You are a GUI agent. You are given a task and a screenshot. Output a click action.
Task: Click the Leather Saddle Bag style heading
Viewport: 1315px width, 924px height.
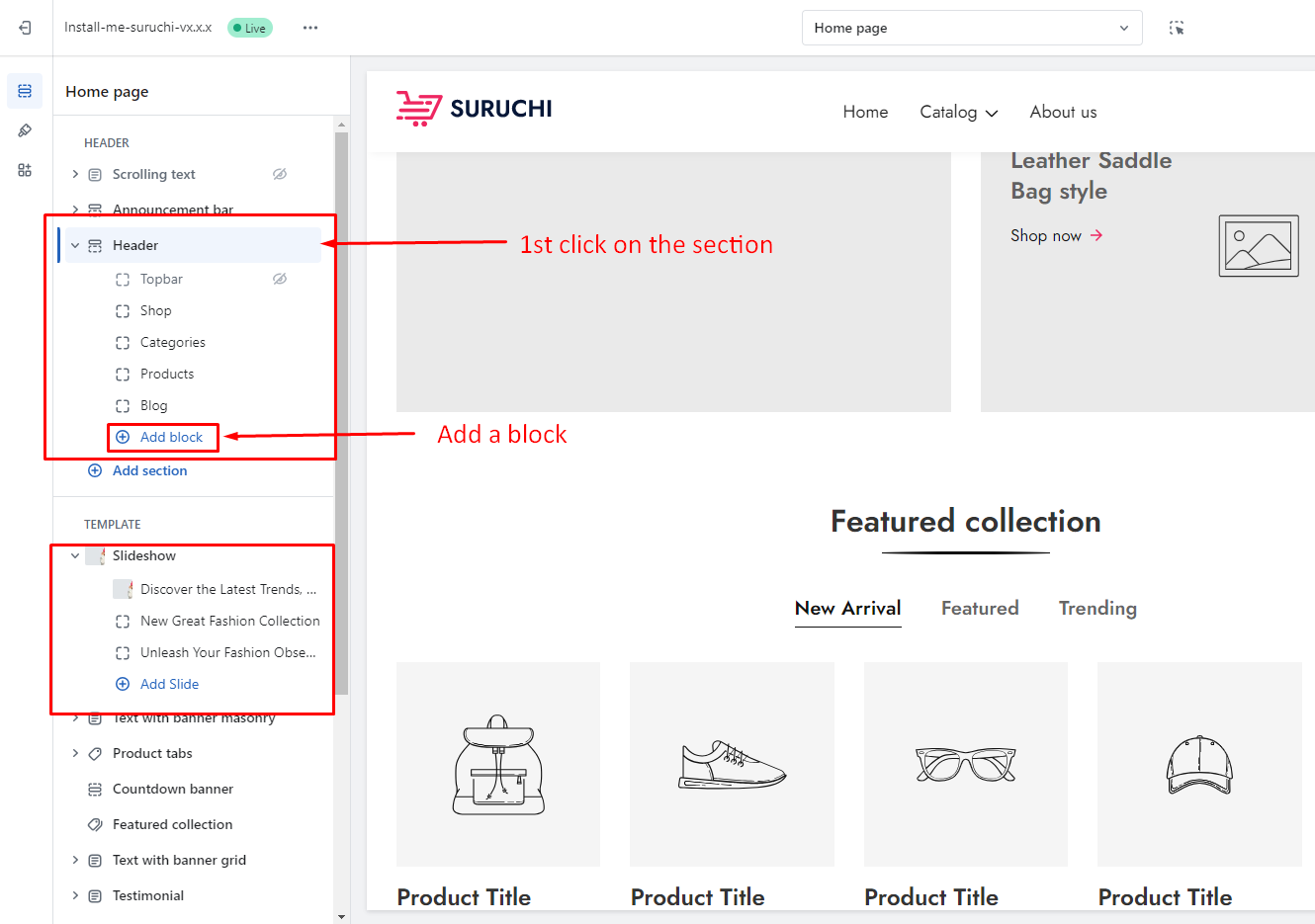pyautogui.click(x=1092, y=176)
